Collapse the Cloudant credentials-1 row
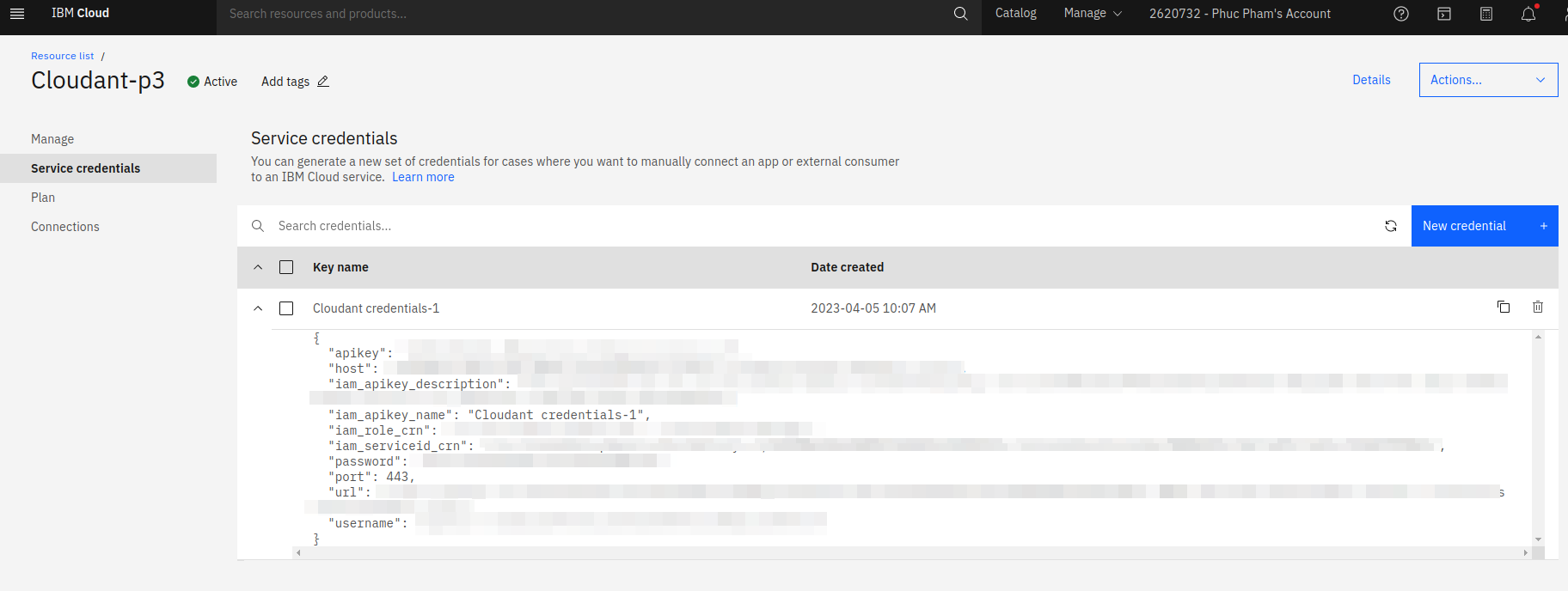The image size is (1568, 591). 258,308
